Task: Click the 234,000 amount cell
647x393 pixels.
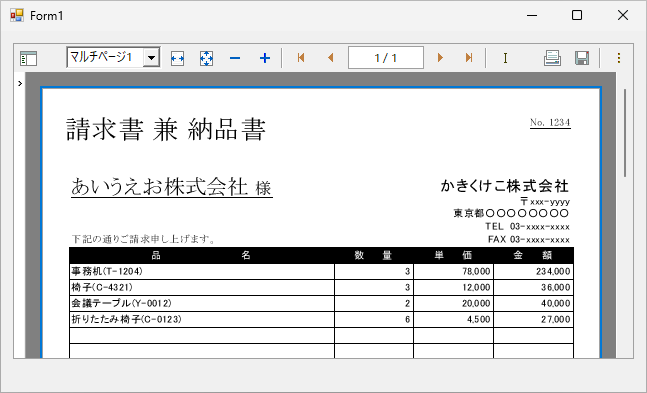Action: click(x=533, y=271)
